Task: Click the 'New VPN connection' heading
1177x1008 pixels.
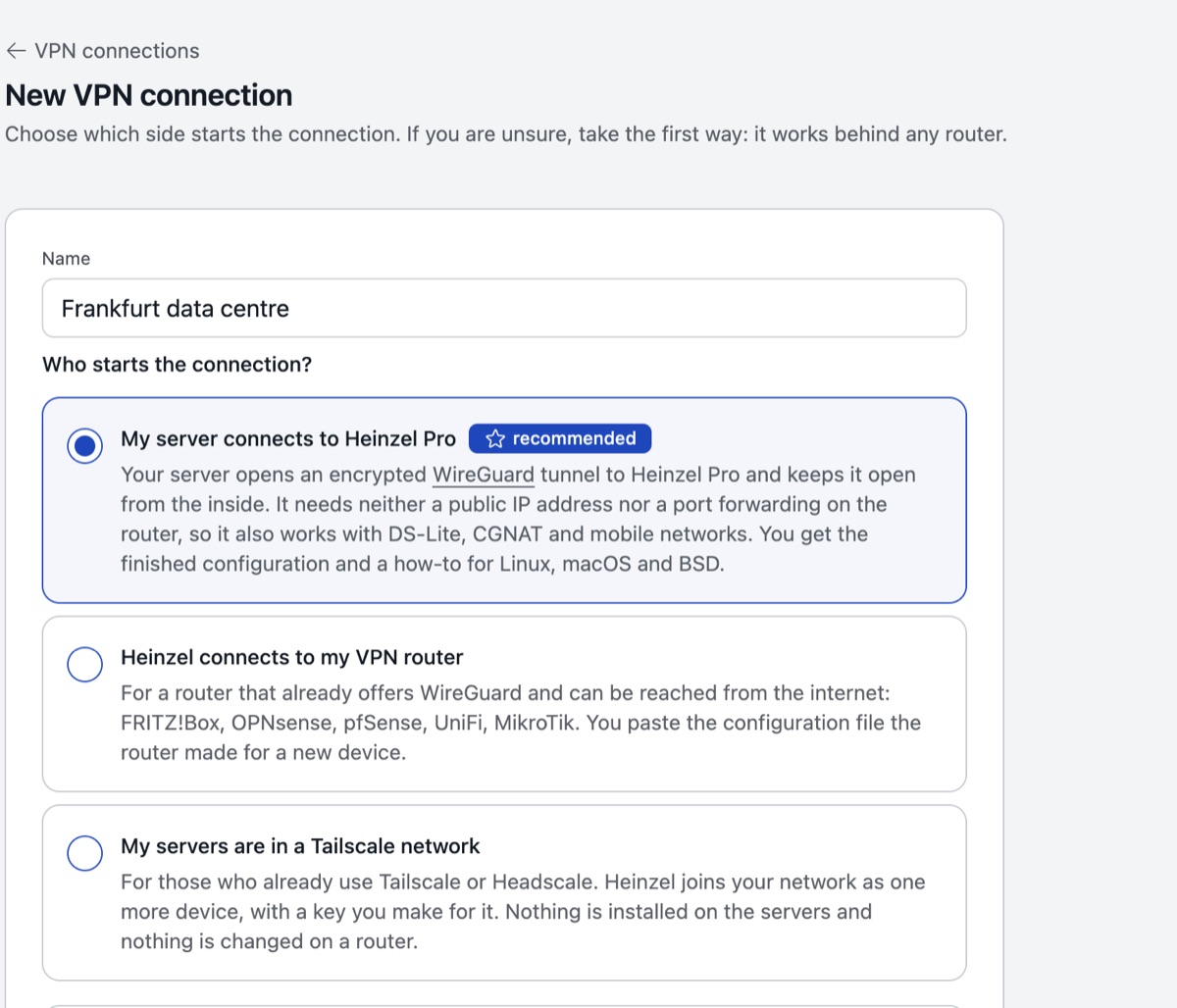Action: [149, 95]
